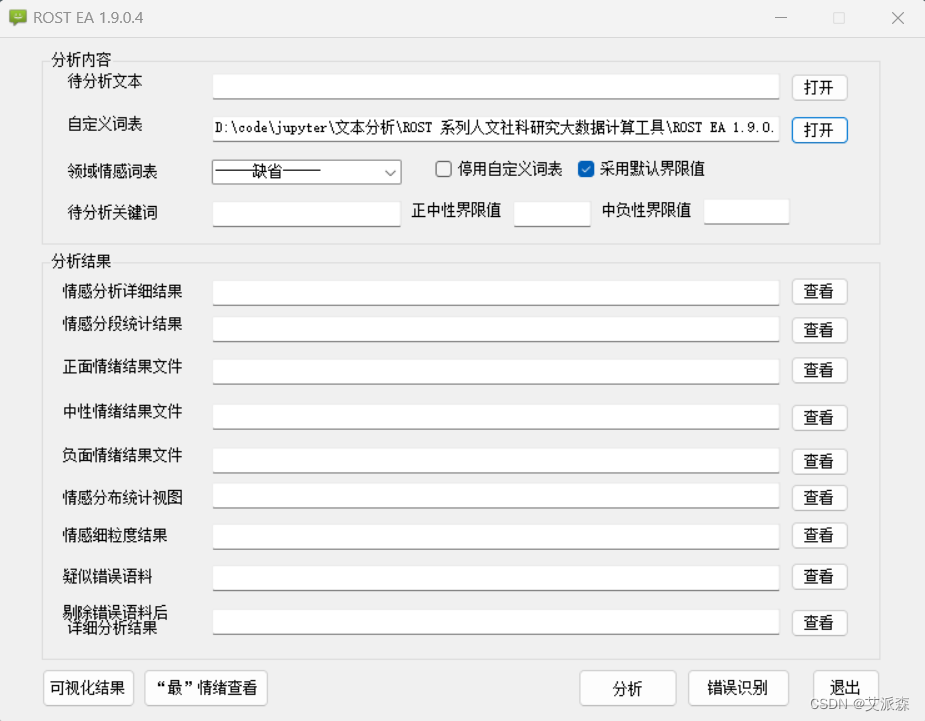Click the 情感分段统计结果 output field
The image size is (925, 721).
point(496,329)
